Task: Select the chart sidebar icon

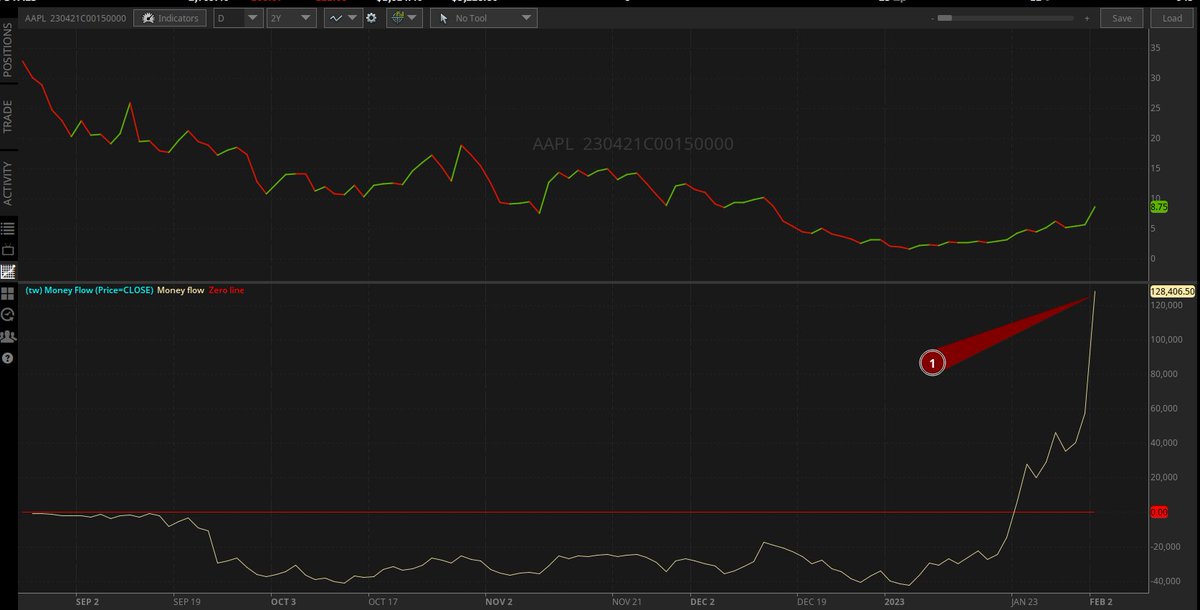Action: point(8,271)
